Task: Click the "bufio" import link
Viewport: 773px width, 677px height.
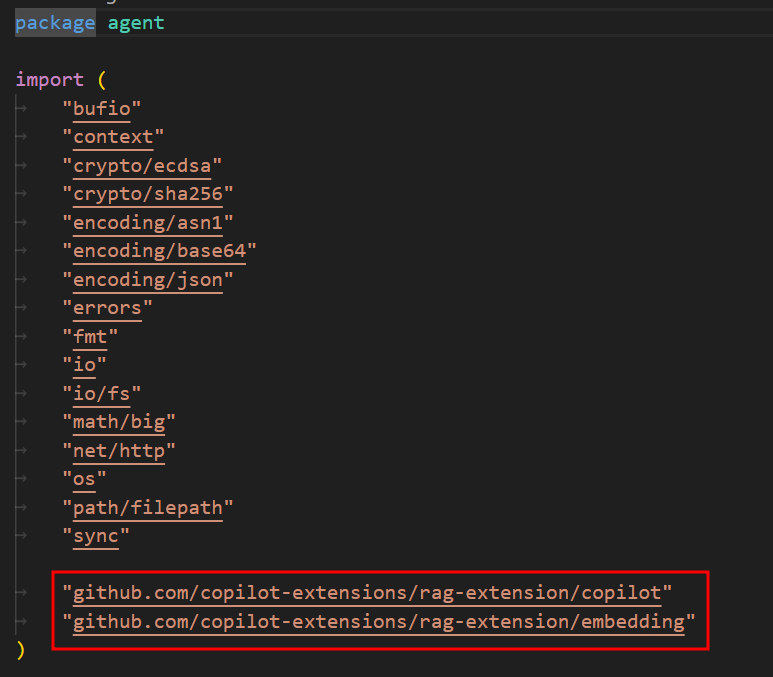Action: (x=102, y=109)
